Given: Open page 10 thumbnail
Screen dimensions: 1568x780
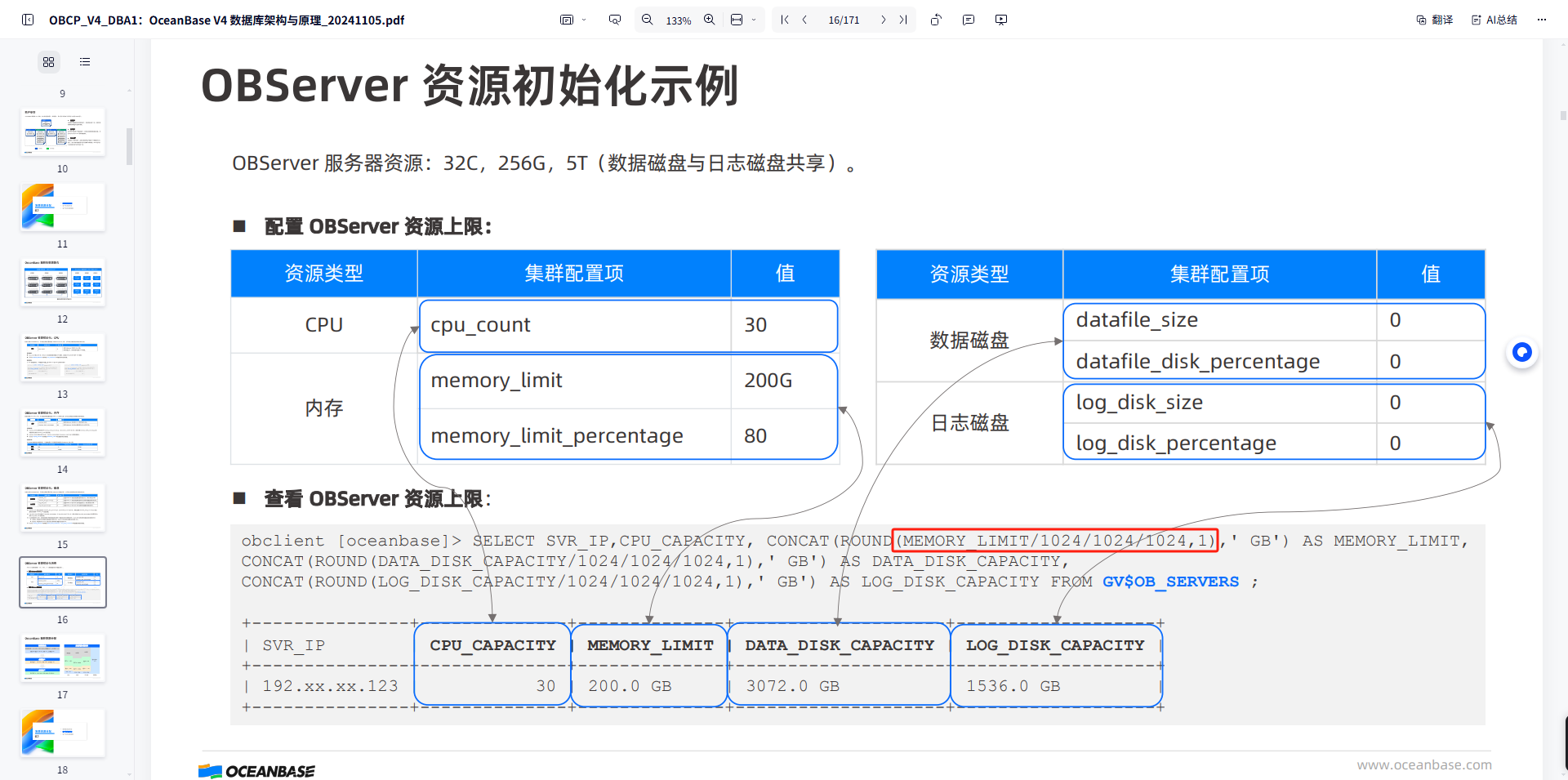Looking at the screenshot, I should tap(63, 131).
